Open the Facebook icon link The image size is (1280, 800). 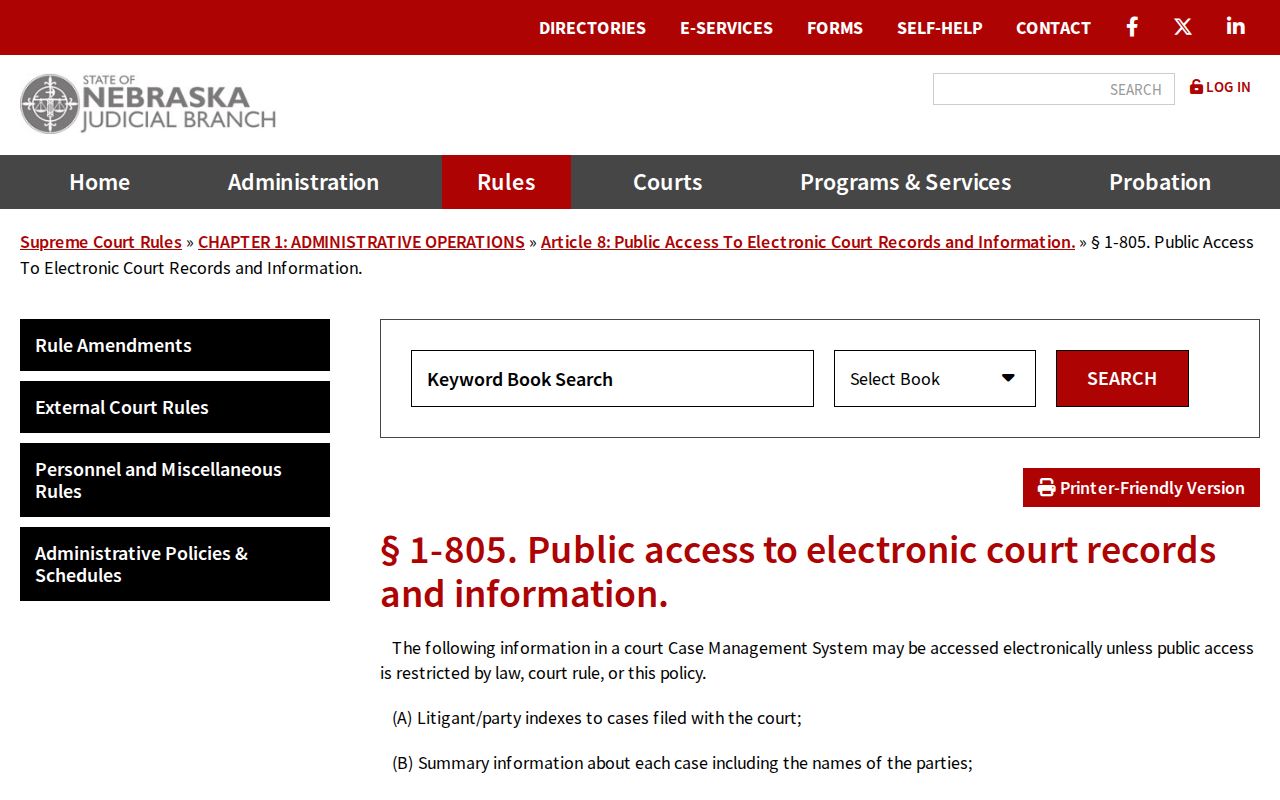pos(1132,27)
